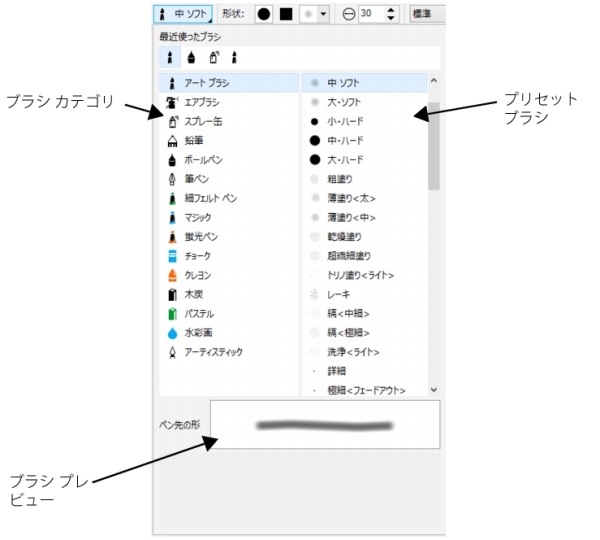Toggle the round nib shape button
Screen dimensions: 600x540
click(x=263, y=15)
